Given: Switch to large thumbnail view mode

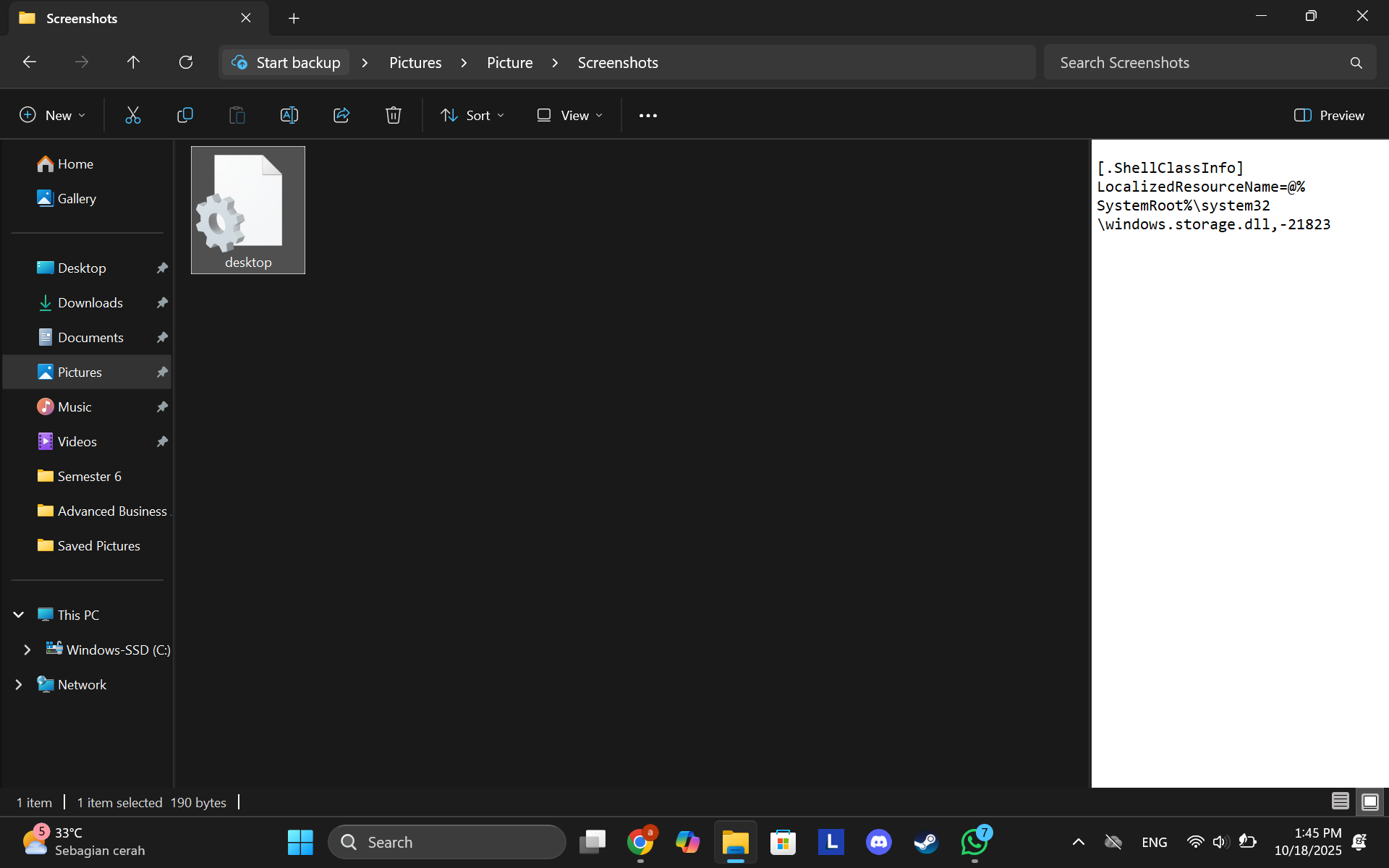Looking at the screenshot, I should tap(1369, 801).
